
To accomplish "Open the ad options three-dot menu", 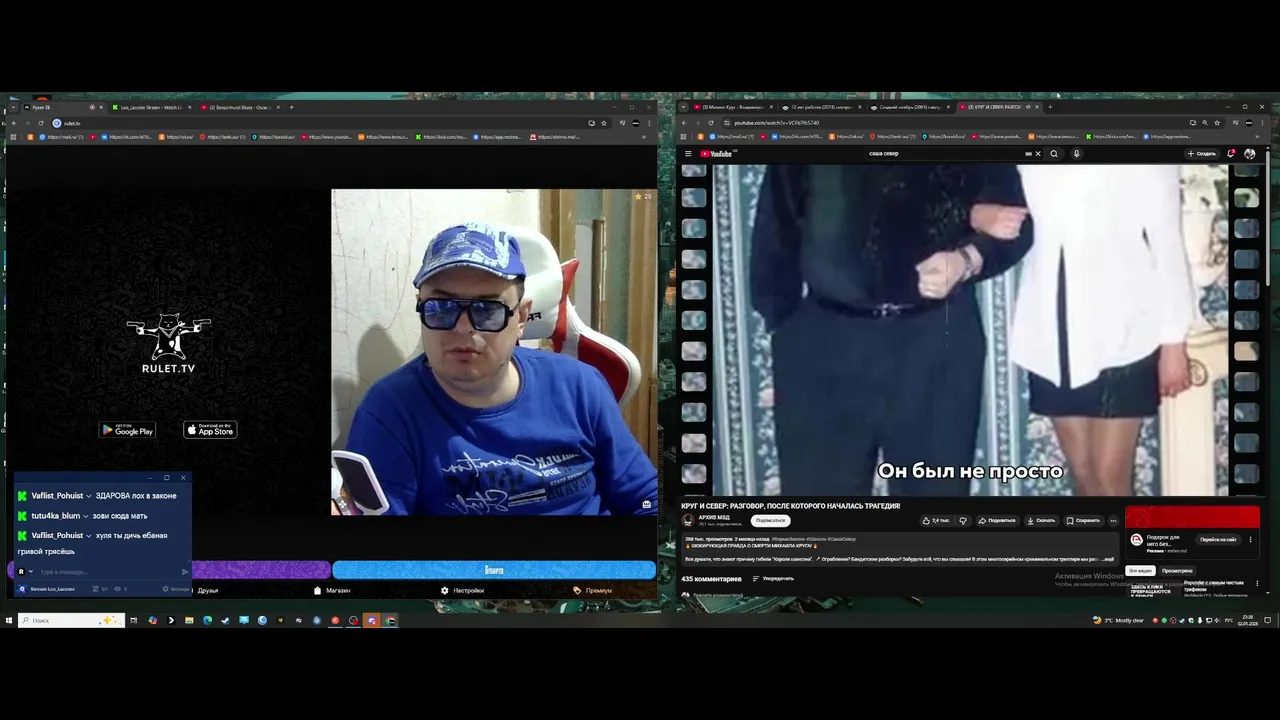I will point(1250,540).
